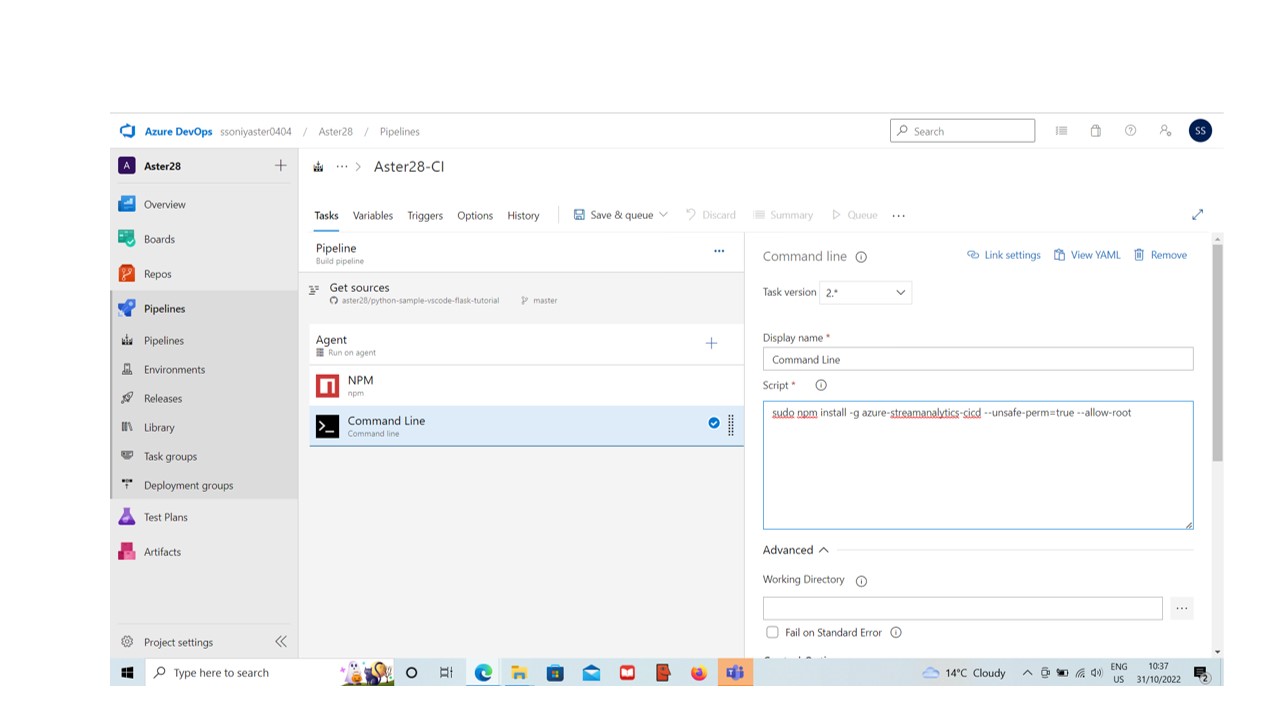Open Pipelines breadcrumb link
This screenshot has height=720, width=1280.
[x=400, y=131]
